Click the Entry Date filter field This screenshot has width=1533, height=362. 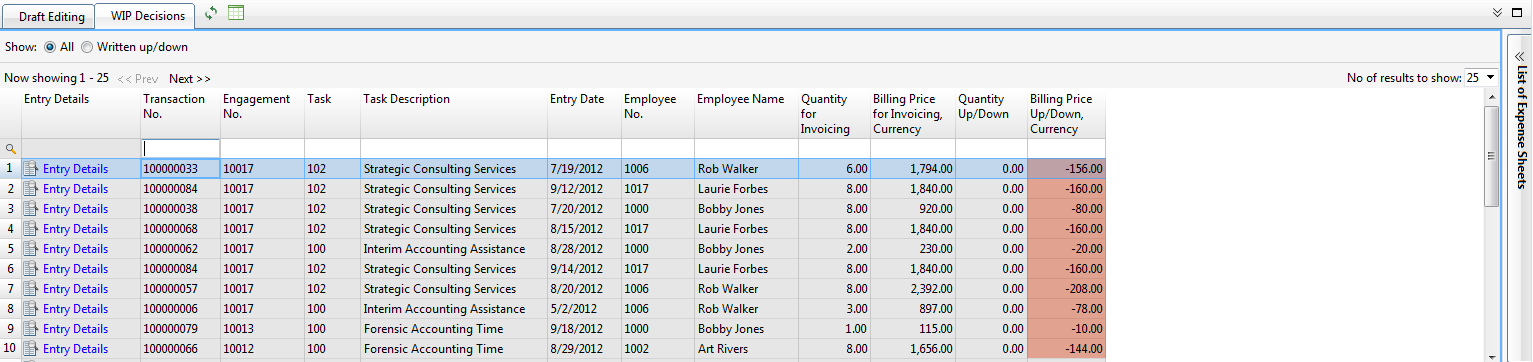pos(584,148)
